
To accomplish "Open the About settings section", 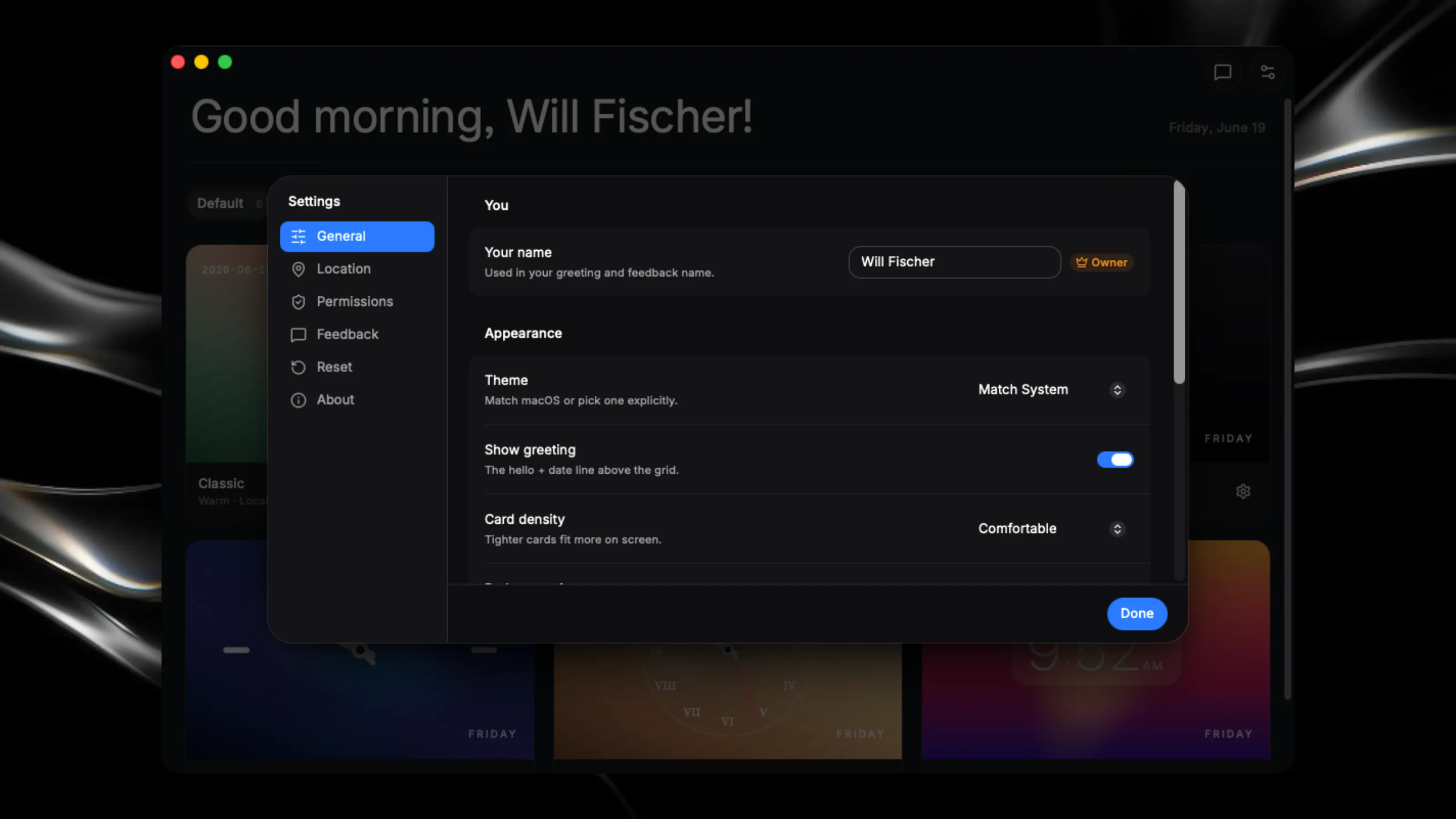I will (357, 400).
